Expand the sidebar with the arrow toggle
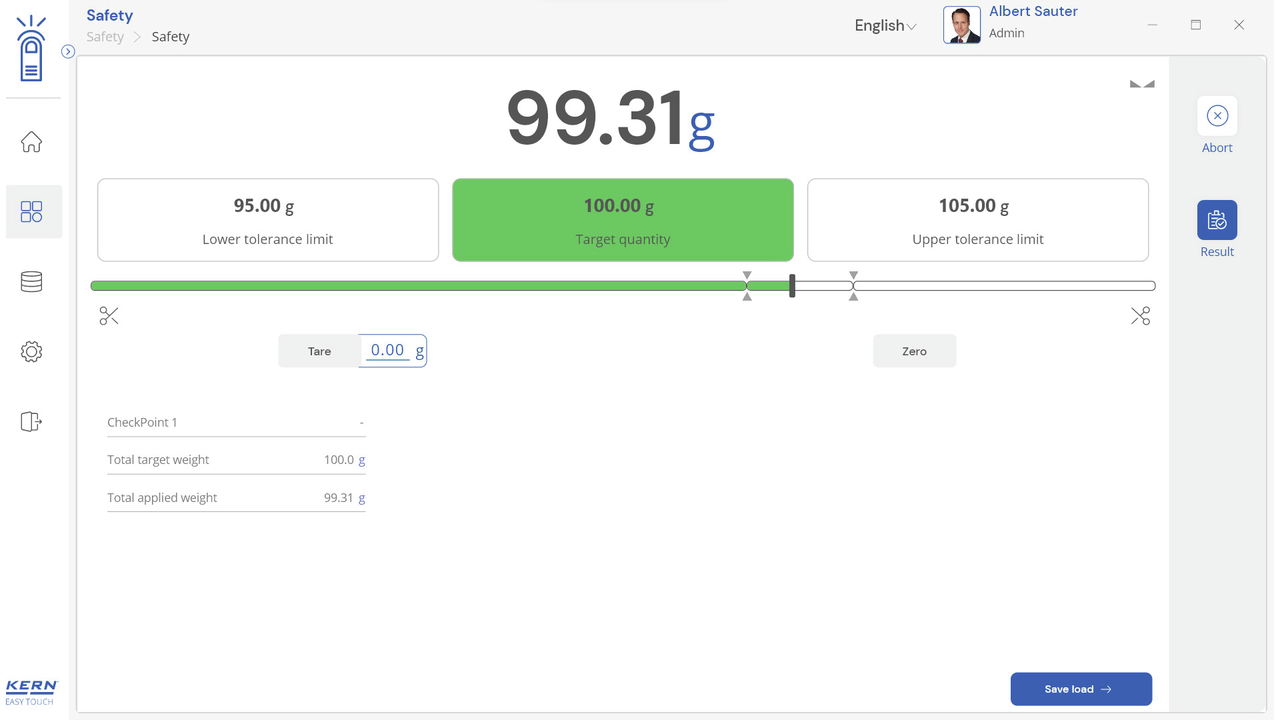 point(68,52)
